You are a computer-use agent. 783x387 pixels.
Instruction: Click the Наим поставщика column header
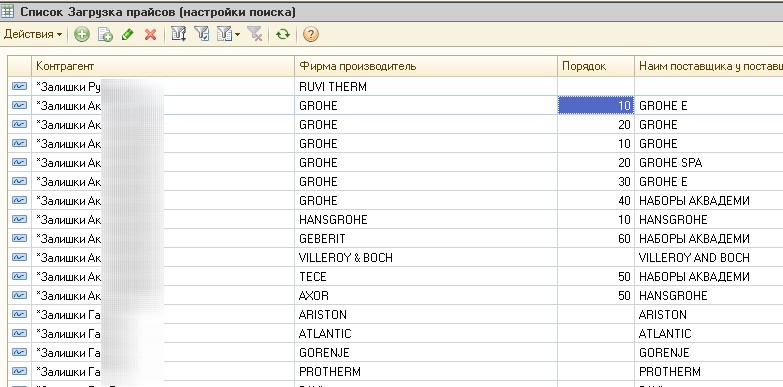coord(709,66)
